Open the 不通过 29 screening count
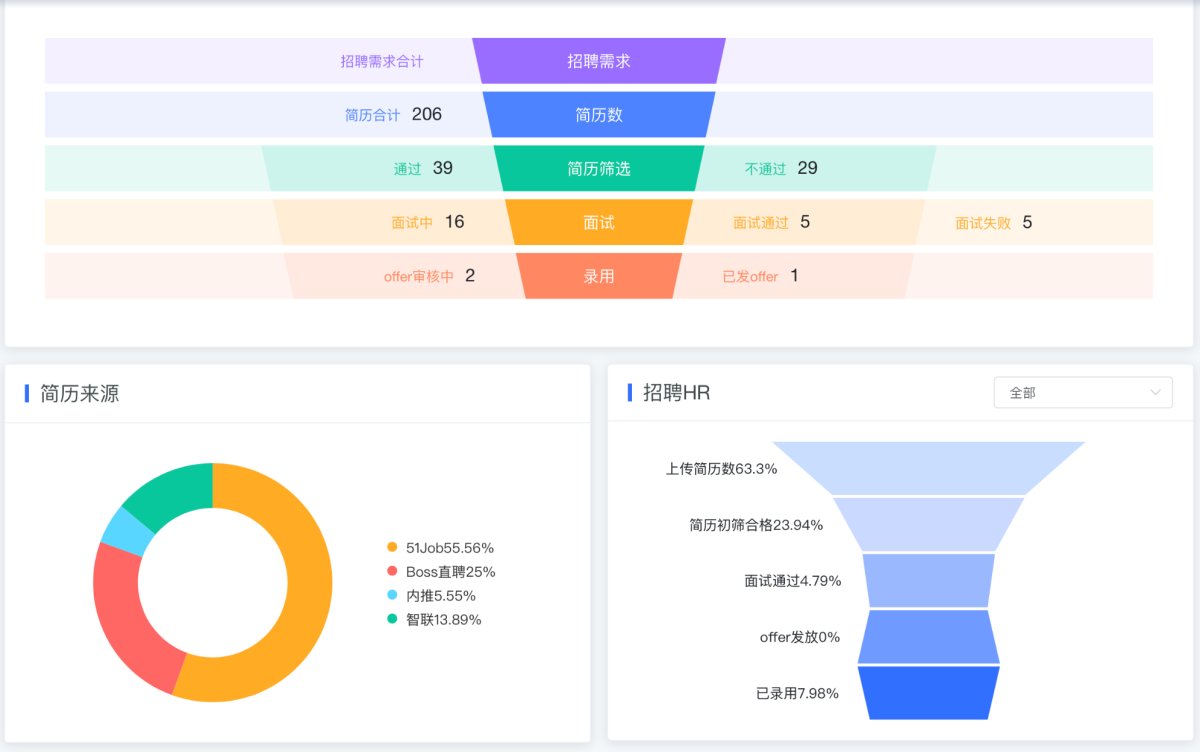The image size is (1200, 752). (781, 168)
